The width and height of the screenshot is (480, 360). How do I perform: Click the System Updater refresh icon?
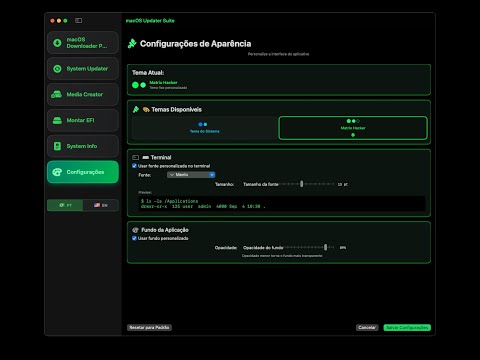click(x=57, y=69)
